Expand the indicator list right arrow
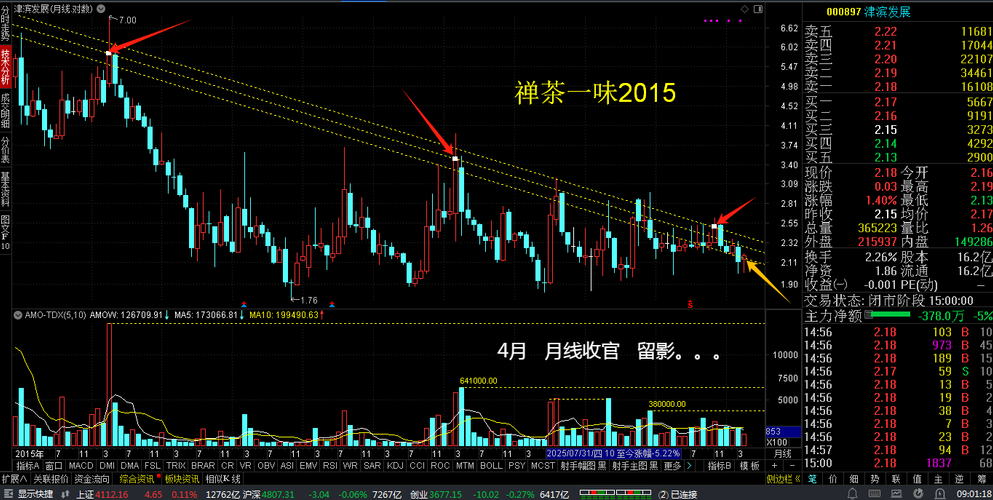The height and width of the screenshot is (500, 993). coord(689,466)
